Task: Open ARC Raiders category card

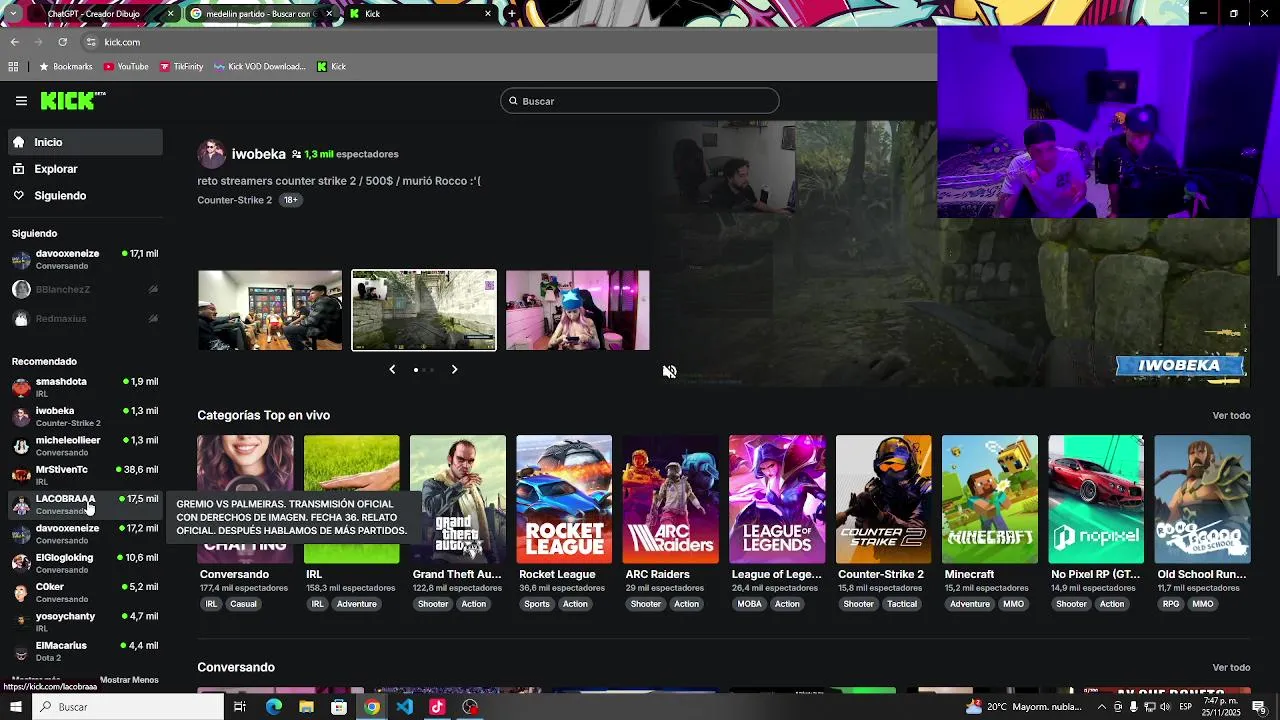Action: (671, 499)
